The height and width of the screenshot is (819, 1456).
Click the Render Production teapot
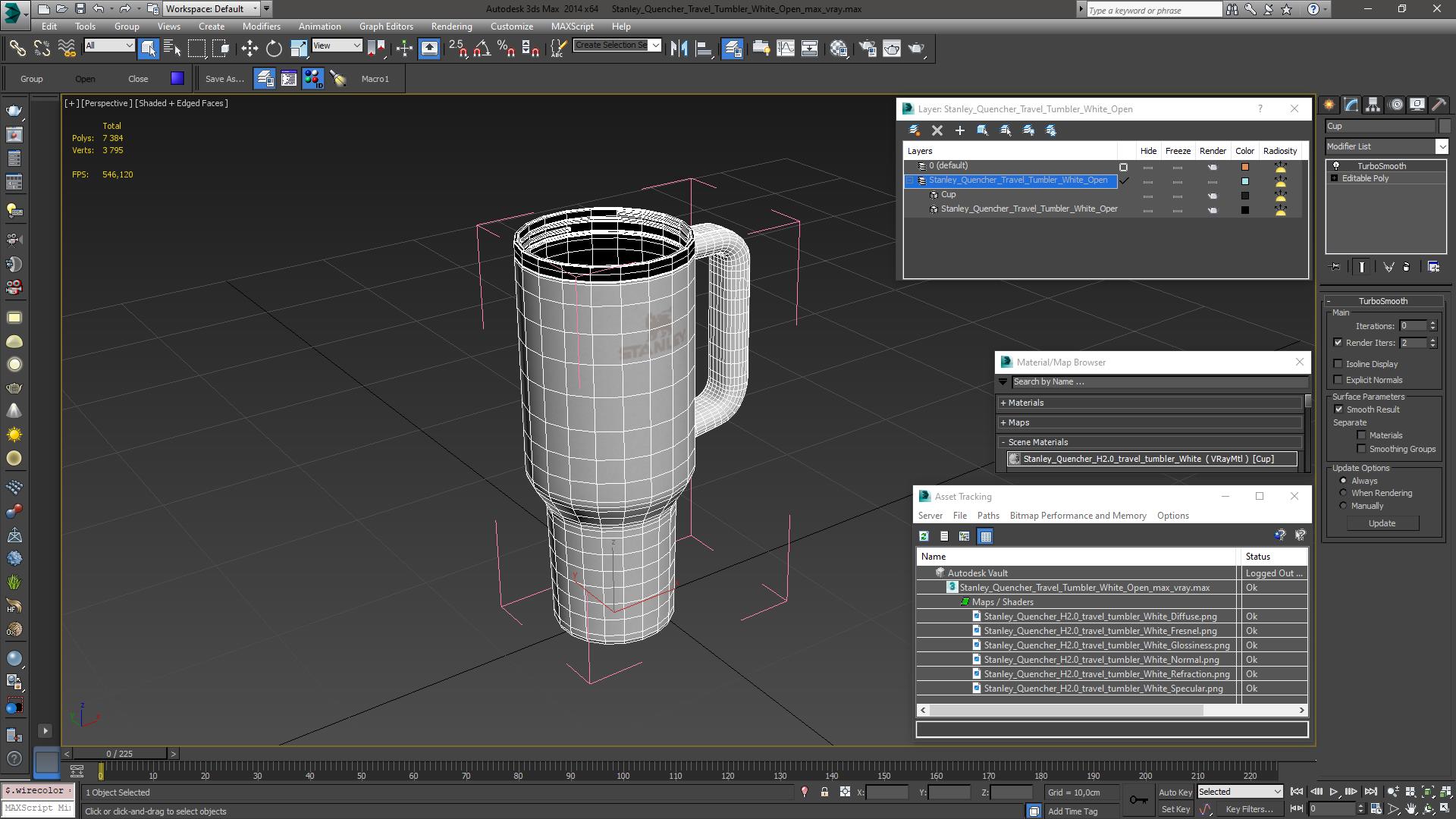[x=917, y=49]
